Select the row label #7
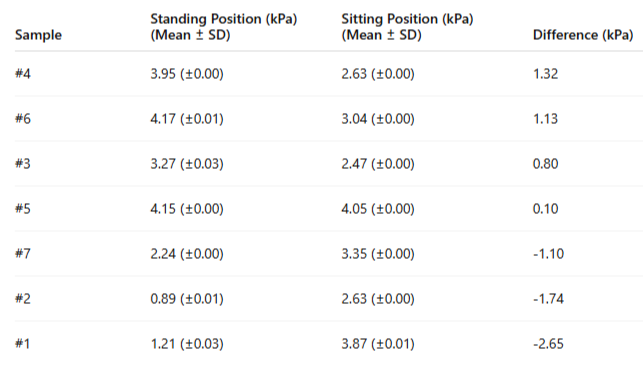 (x=23, y=253)
